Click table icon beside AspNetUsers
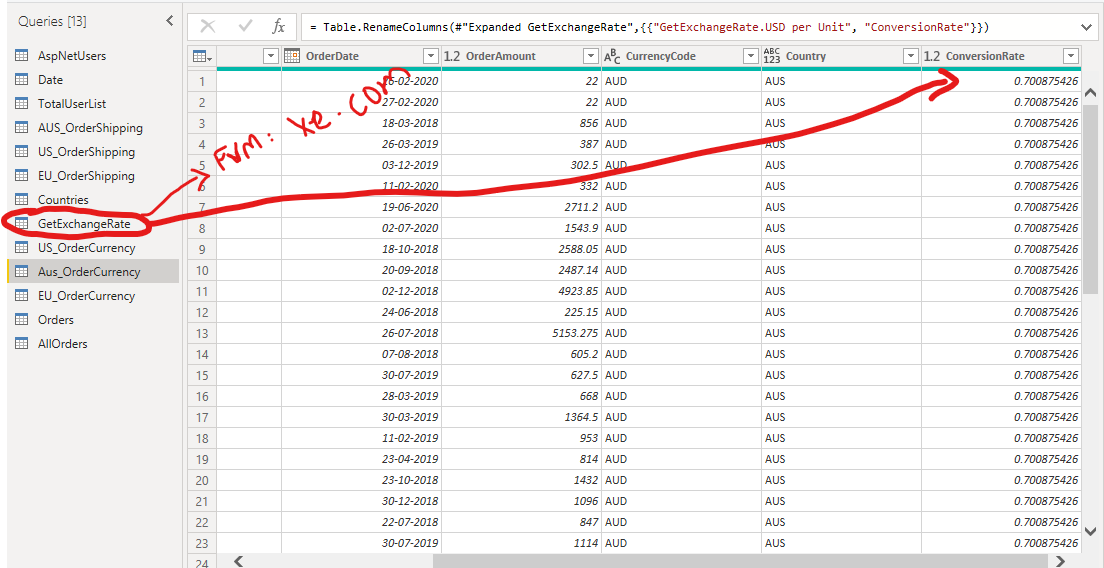The height and width of the screenshot is (568, 1104). pos(22,56)
